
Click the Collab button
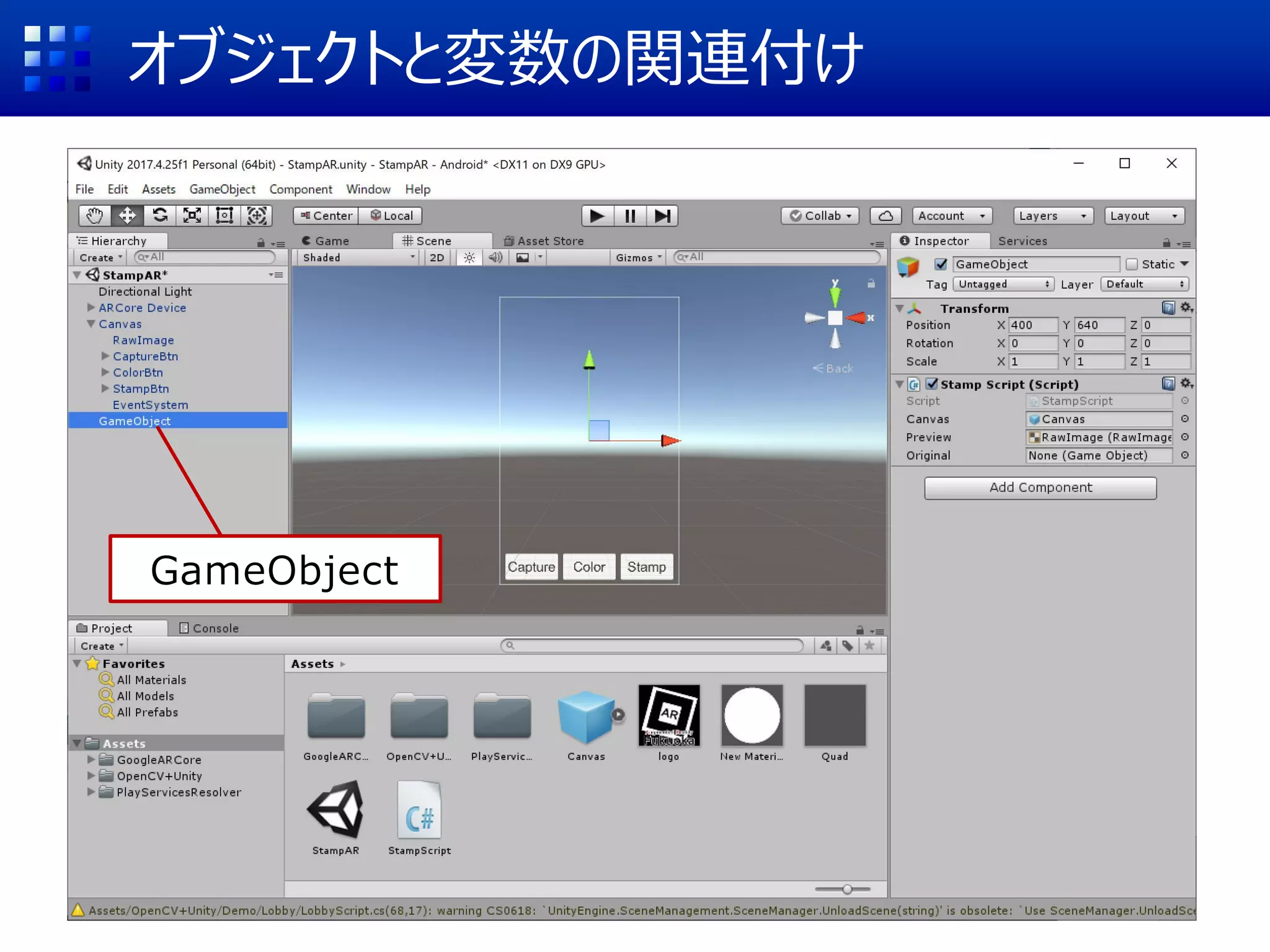[820, 216]
